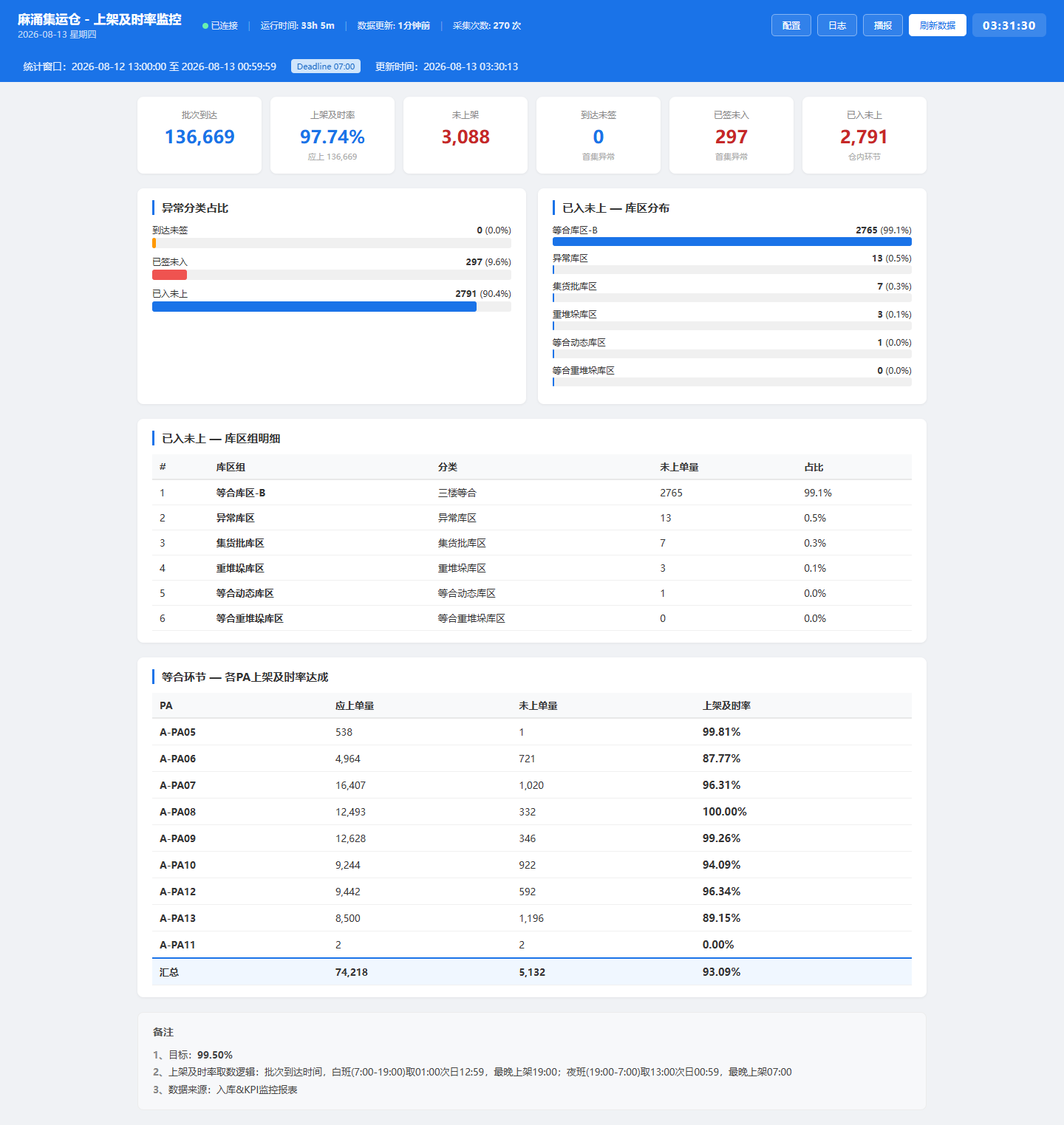Select the 未上架 3,088 card
This screenshot has height=1125, width=1064.
click(465, 135)
